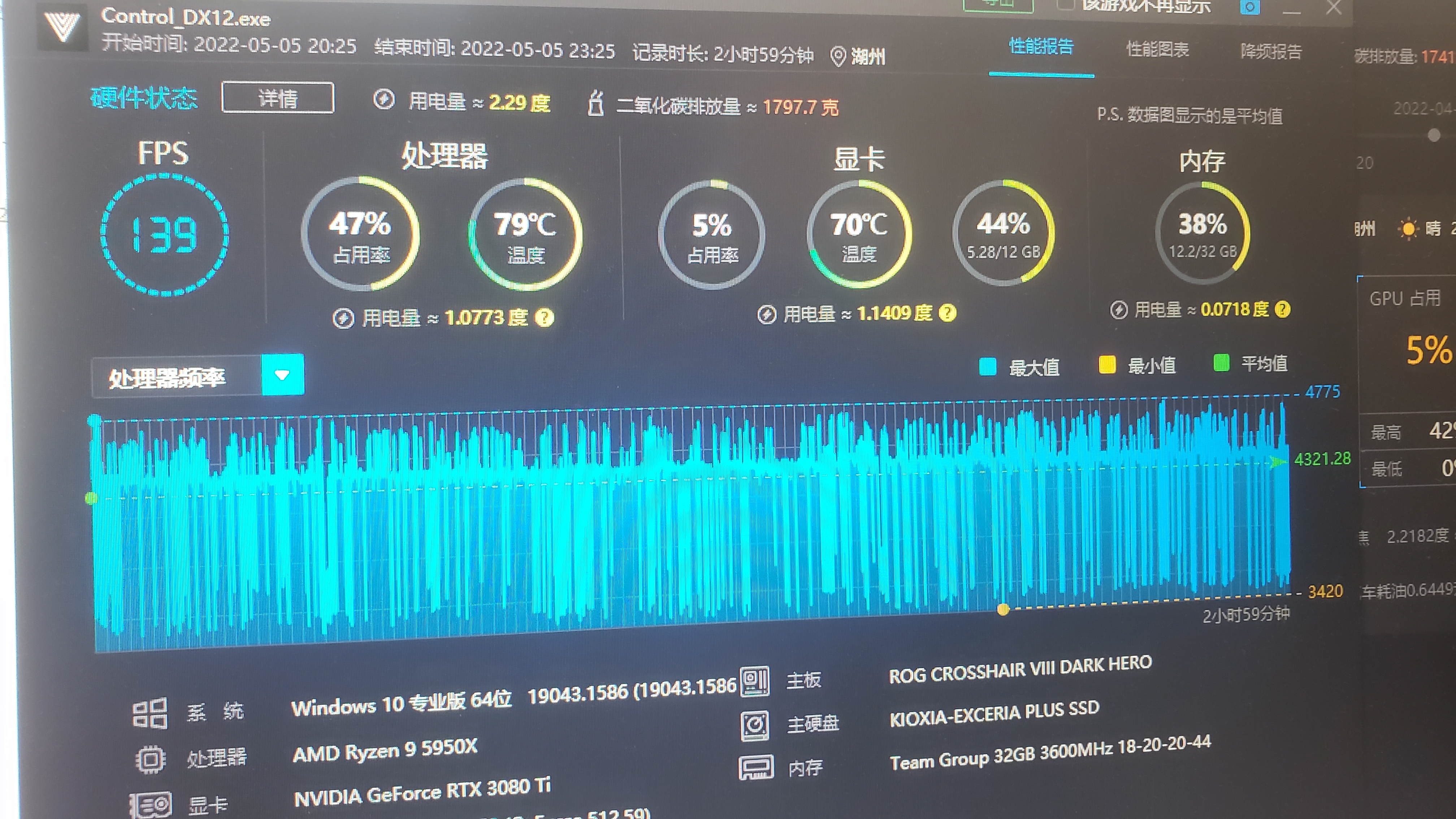Screen dimensions: 1456x819
Task: Click the 4321.28 average value label
Action: point(1323,459)
